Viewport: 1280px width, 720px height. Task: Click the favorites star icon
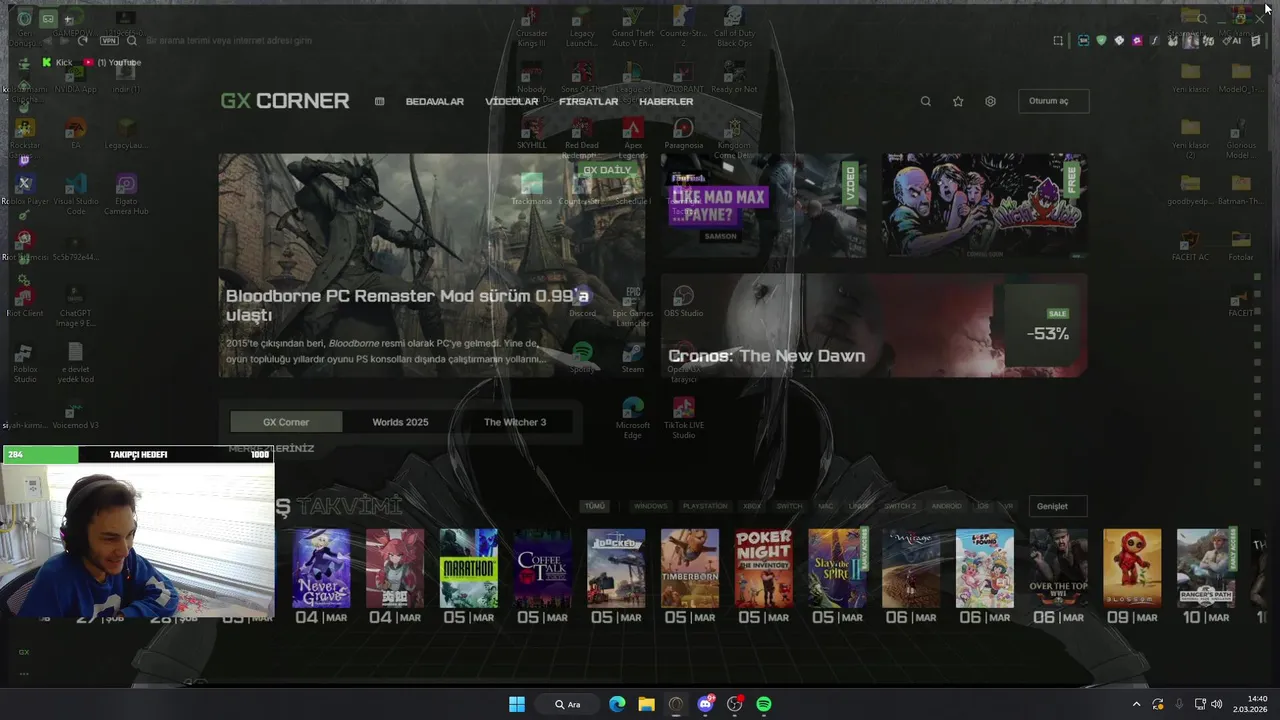pyautogui.click(x=958, y=101)
